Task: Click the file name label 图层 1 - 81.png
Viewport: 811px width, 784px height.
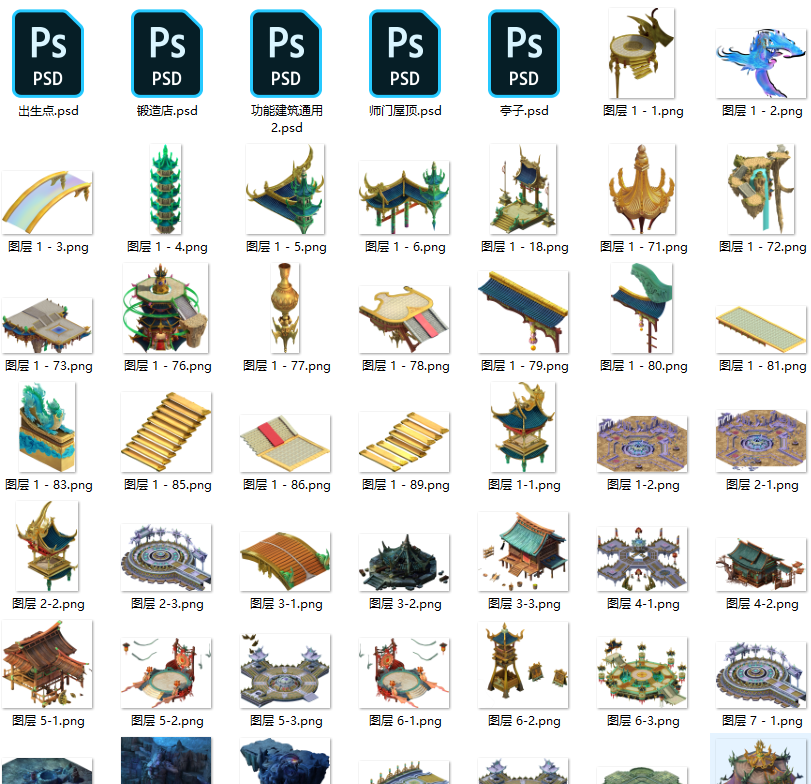Action: (762, 366)
